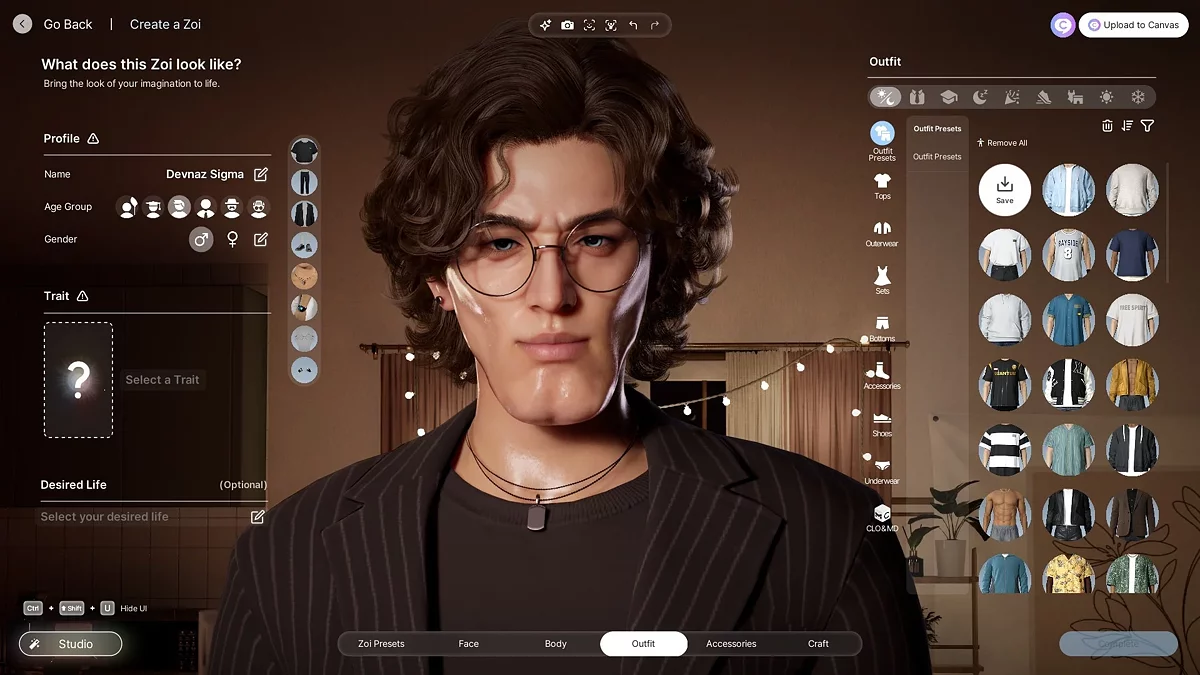Image resolution: width=1200 pixels, height=675 pixels.
Task: Select the equipped shoes slot
Action: [x=304, y=245]
